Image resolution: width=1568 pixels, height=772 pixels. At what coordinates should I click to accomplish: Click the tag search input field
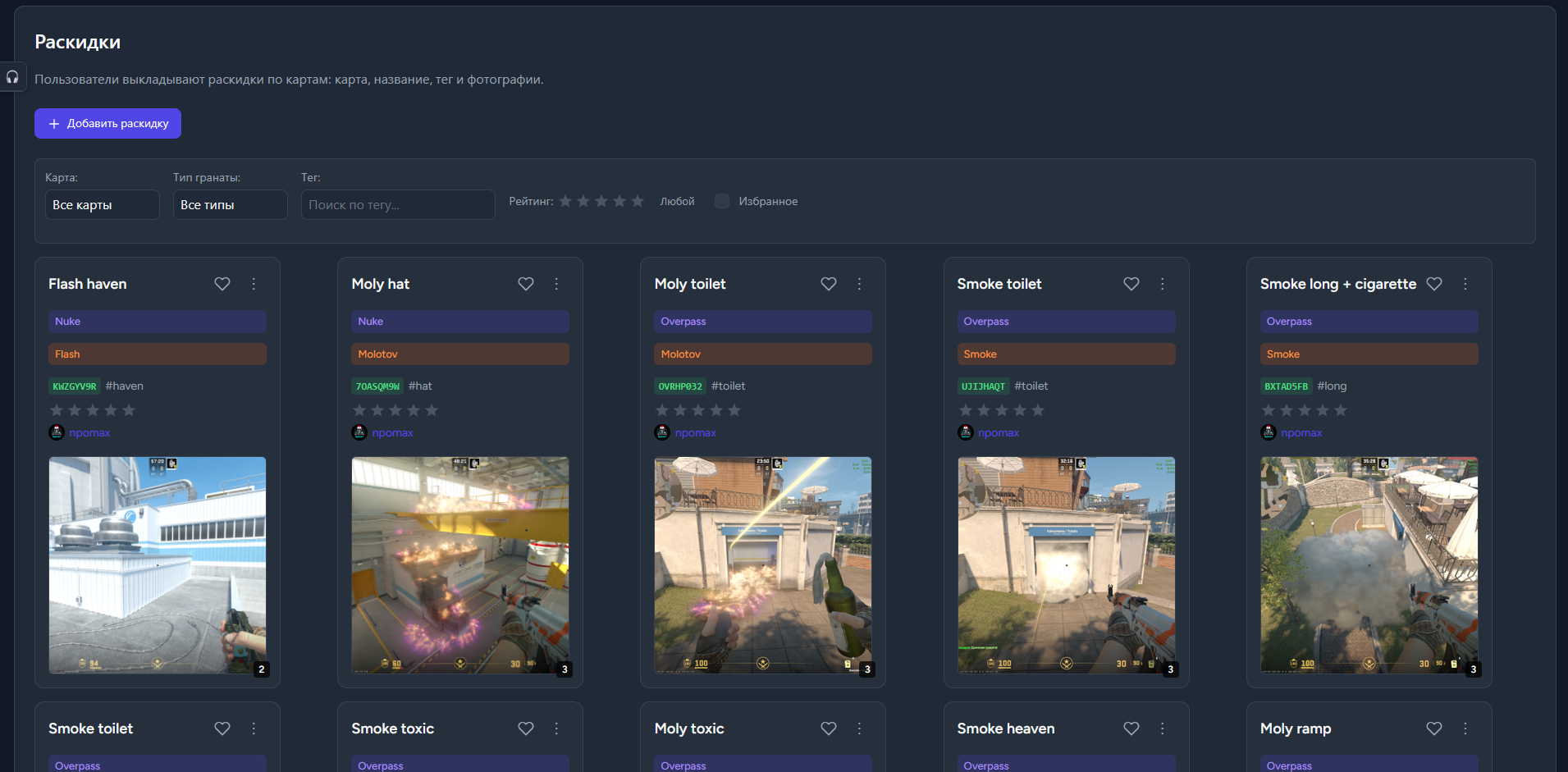pos(398,205)
